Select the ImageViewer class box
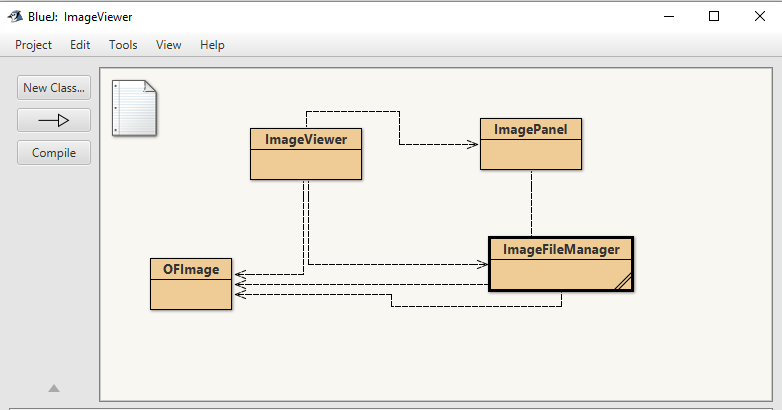This screenshot has width=782, height=410. point(306,154)
